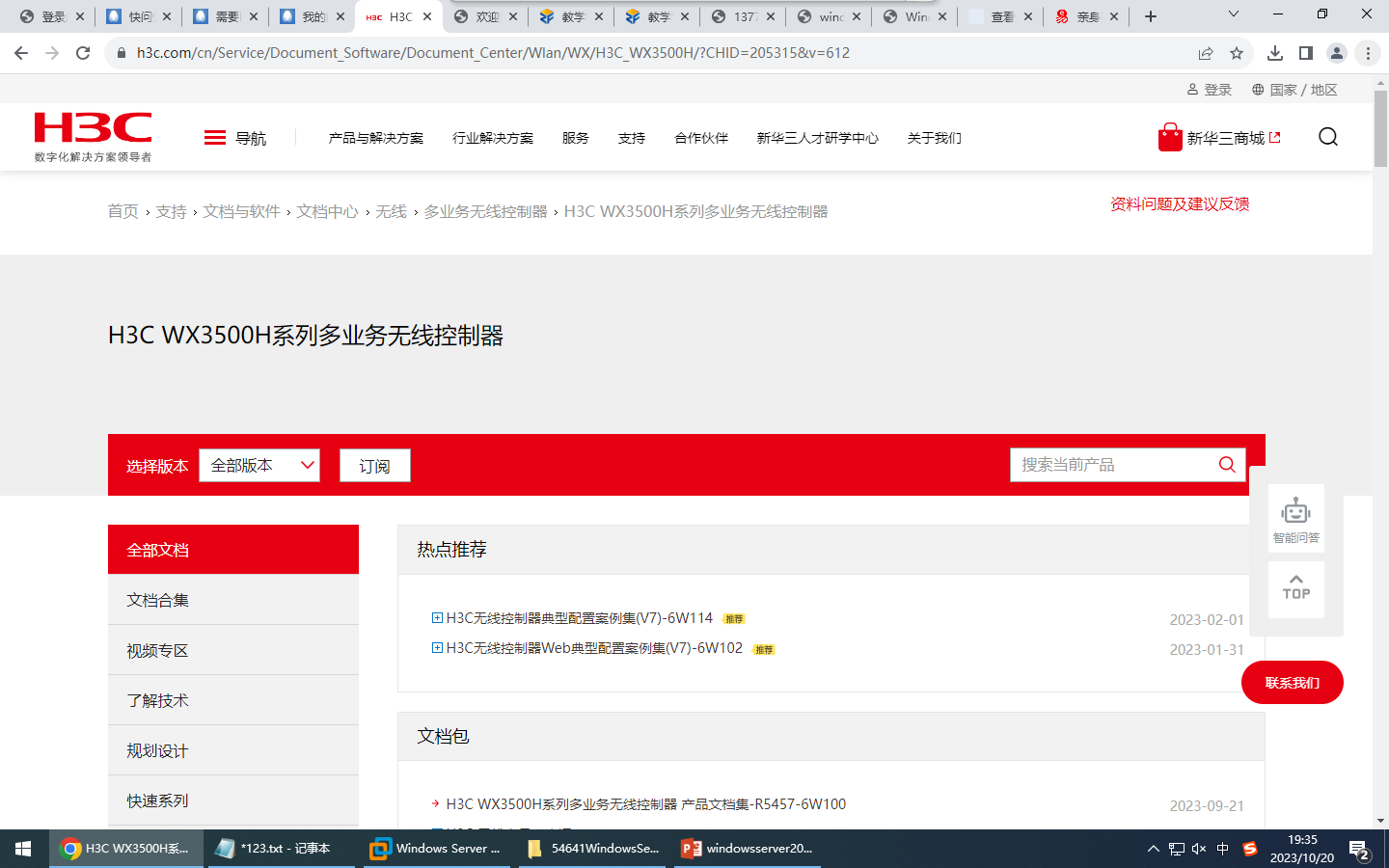Select 了解技术 in the left sidebar
Screen dimensions: 1389x868
tap(233, 700)
